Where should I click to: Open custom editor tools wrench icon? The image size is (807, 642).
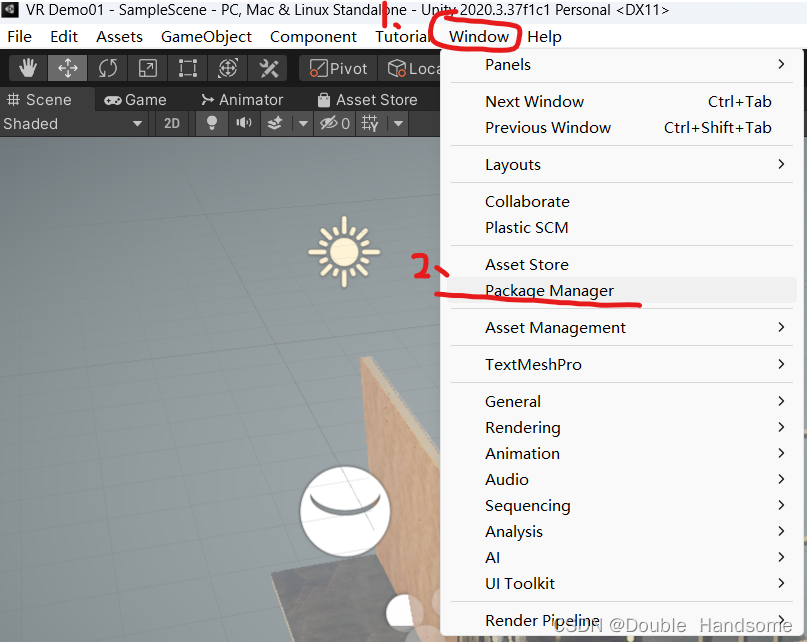[268, 68]
